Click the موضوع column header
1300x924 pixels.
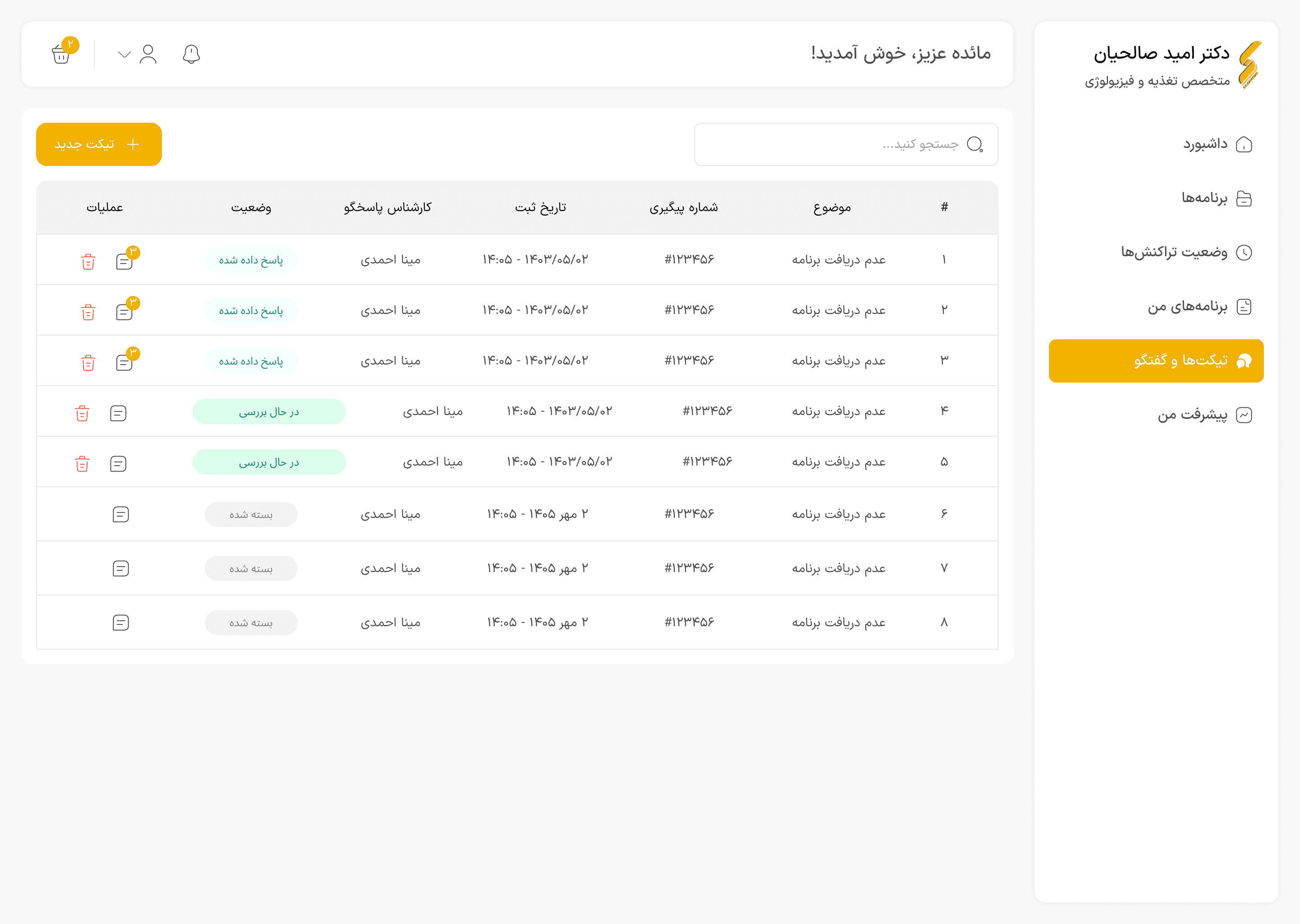coord(832,208)
